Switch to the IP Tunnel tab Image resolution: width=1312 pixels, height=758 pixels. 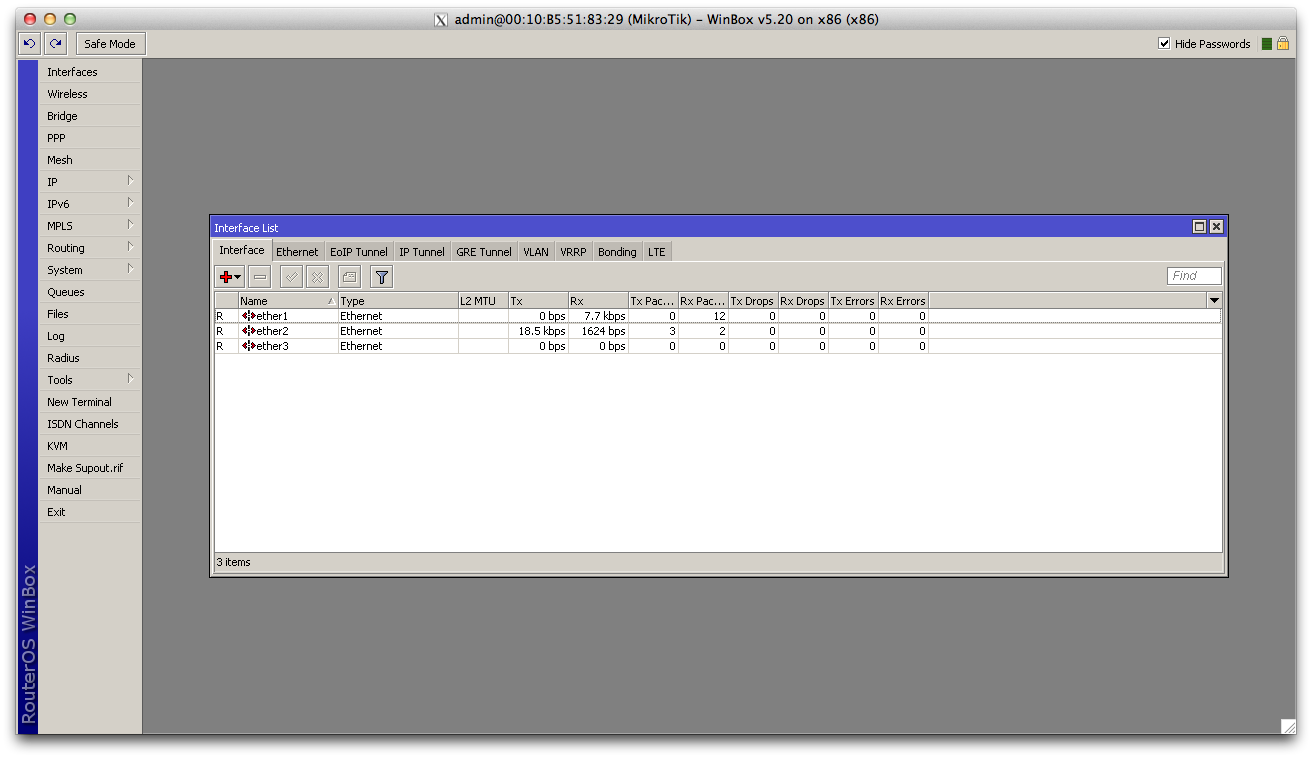(422, 252)
